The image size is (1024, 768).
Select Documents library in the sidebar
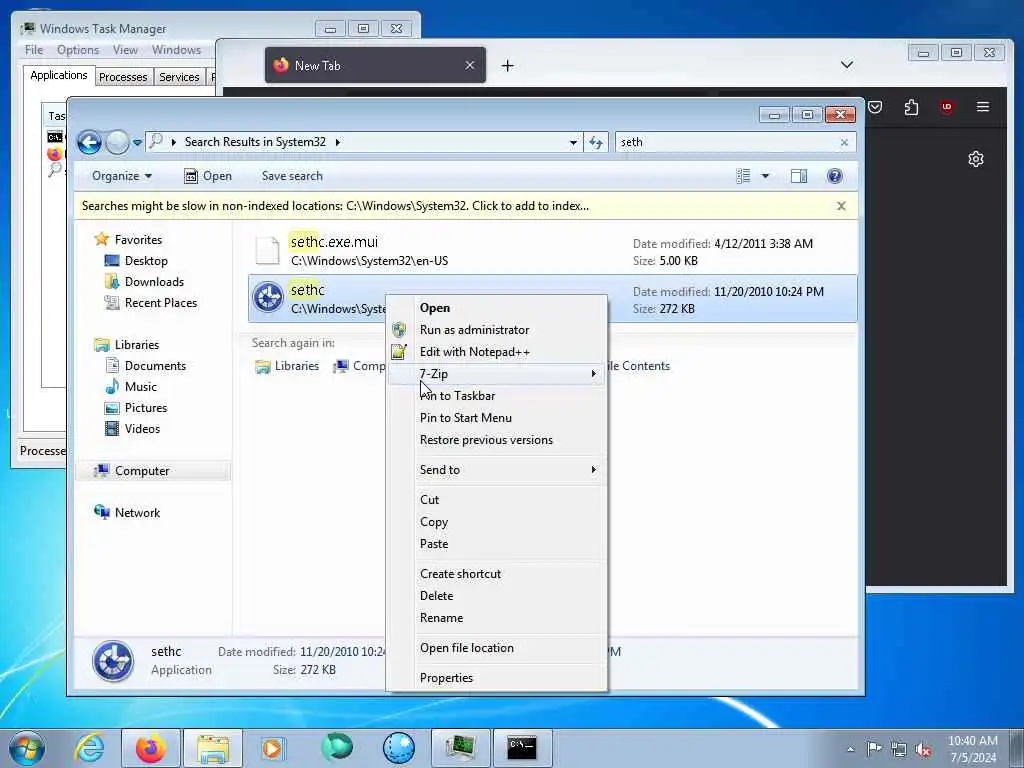point(146,366)
